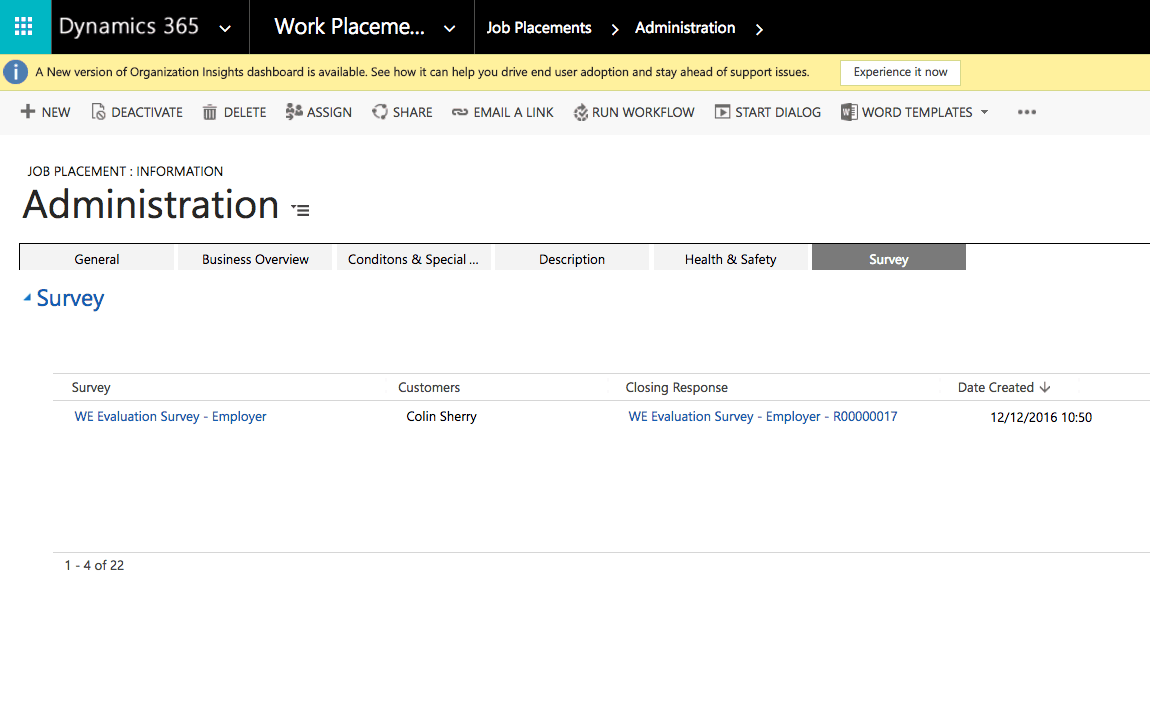Deactivate the current record
Screen dimensions: 1150x709
coord(101,111)
